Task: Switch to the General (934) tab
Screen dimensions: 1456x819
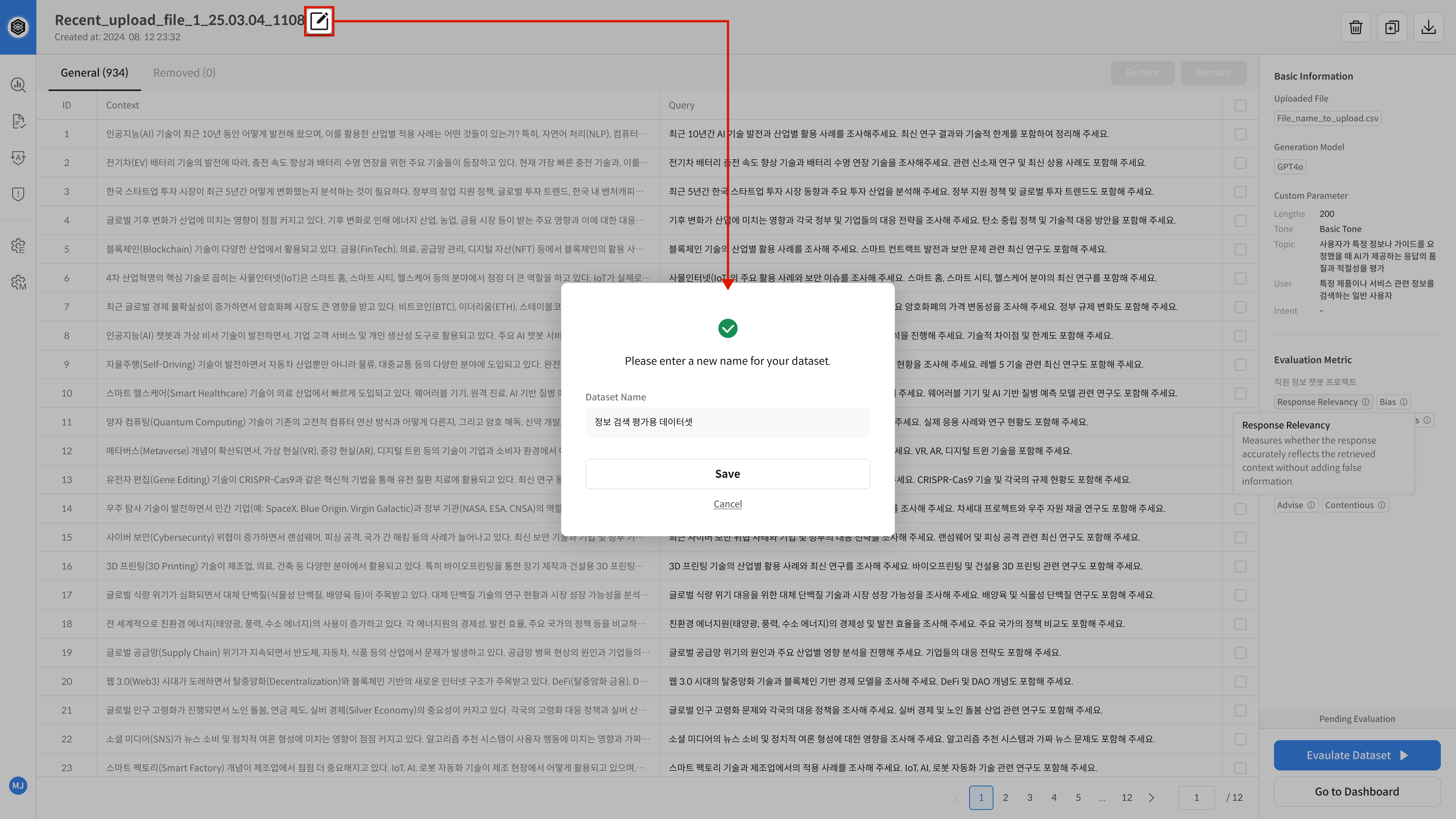Action: coord(94,73)
